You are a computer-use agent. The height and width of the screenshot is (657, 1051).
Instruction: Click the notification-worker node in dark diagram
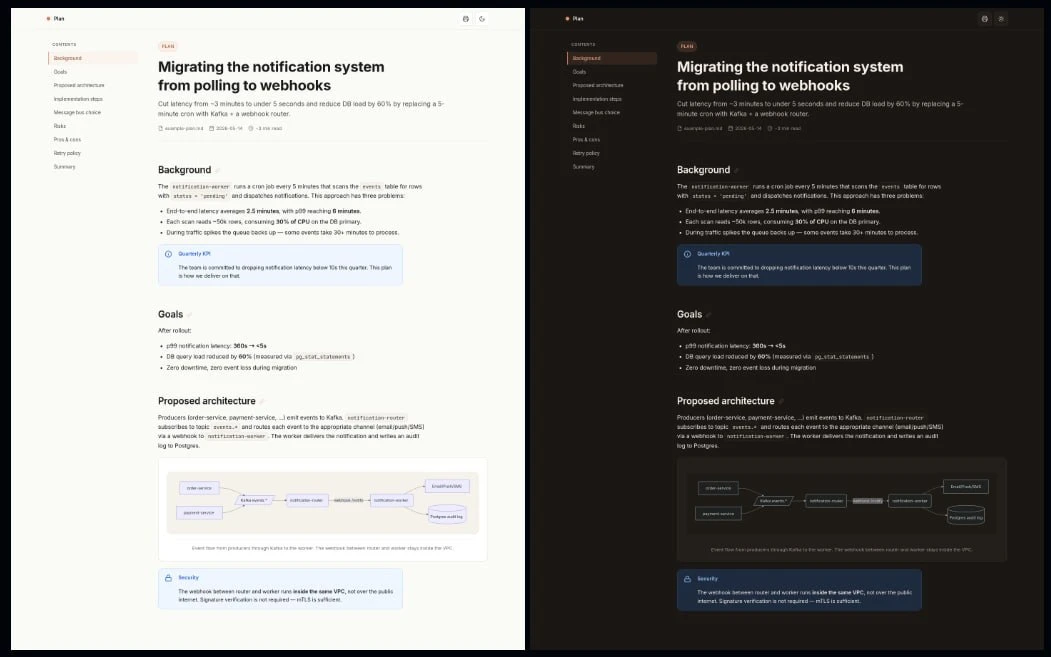point(910,501)
